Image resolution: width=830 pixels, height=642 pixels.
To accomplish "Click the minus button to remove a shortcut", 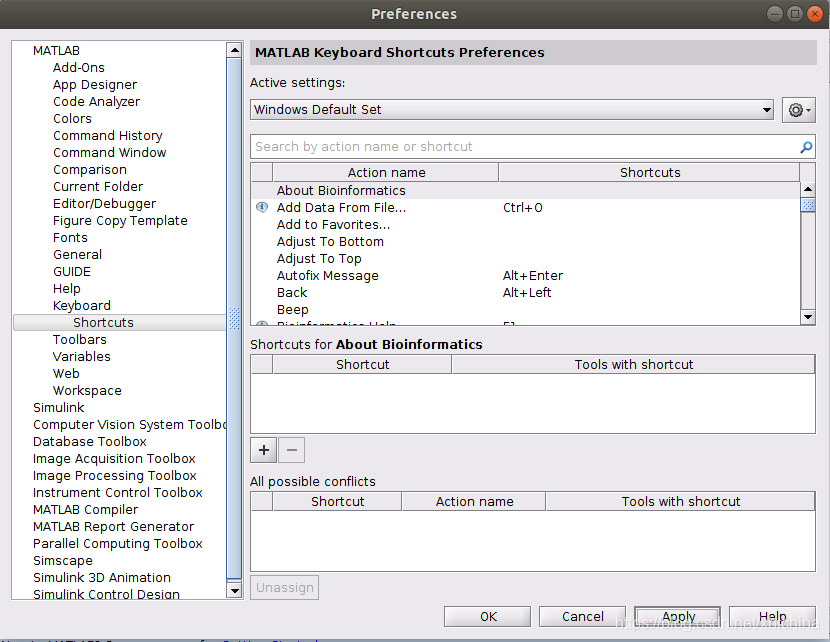I will point(291,450).
